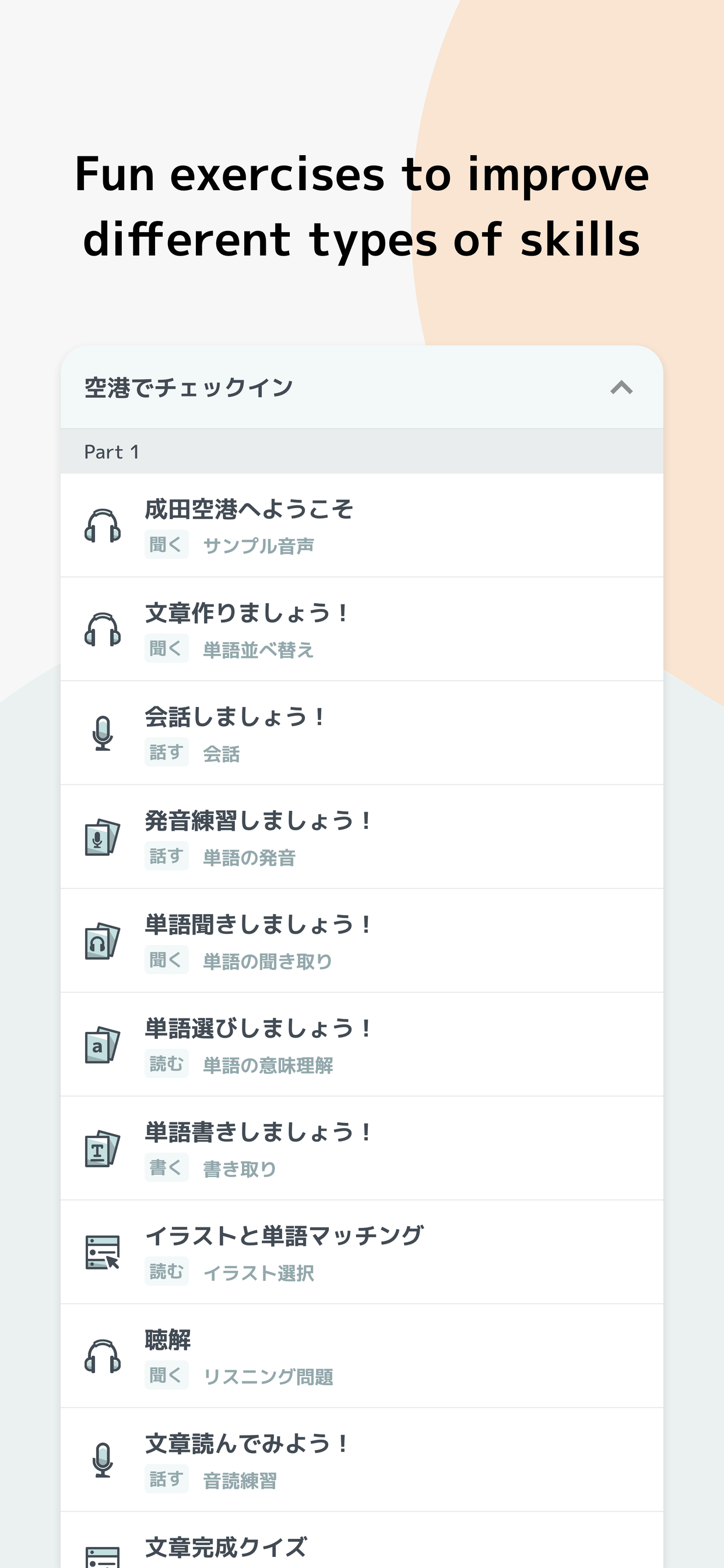Viewport: 724px width, 1568px height.
Task: Tap microphone icon beside 文章読んでみよう
Action: (x=102, y=1460)
